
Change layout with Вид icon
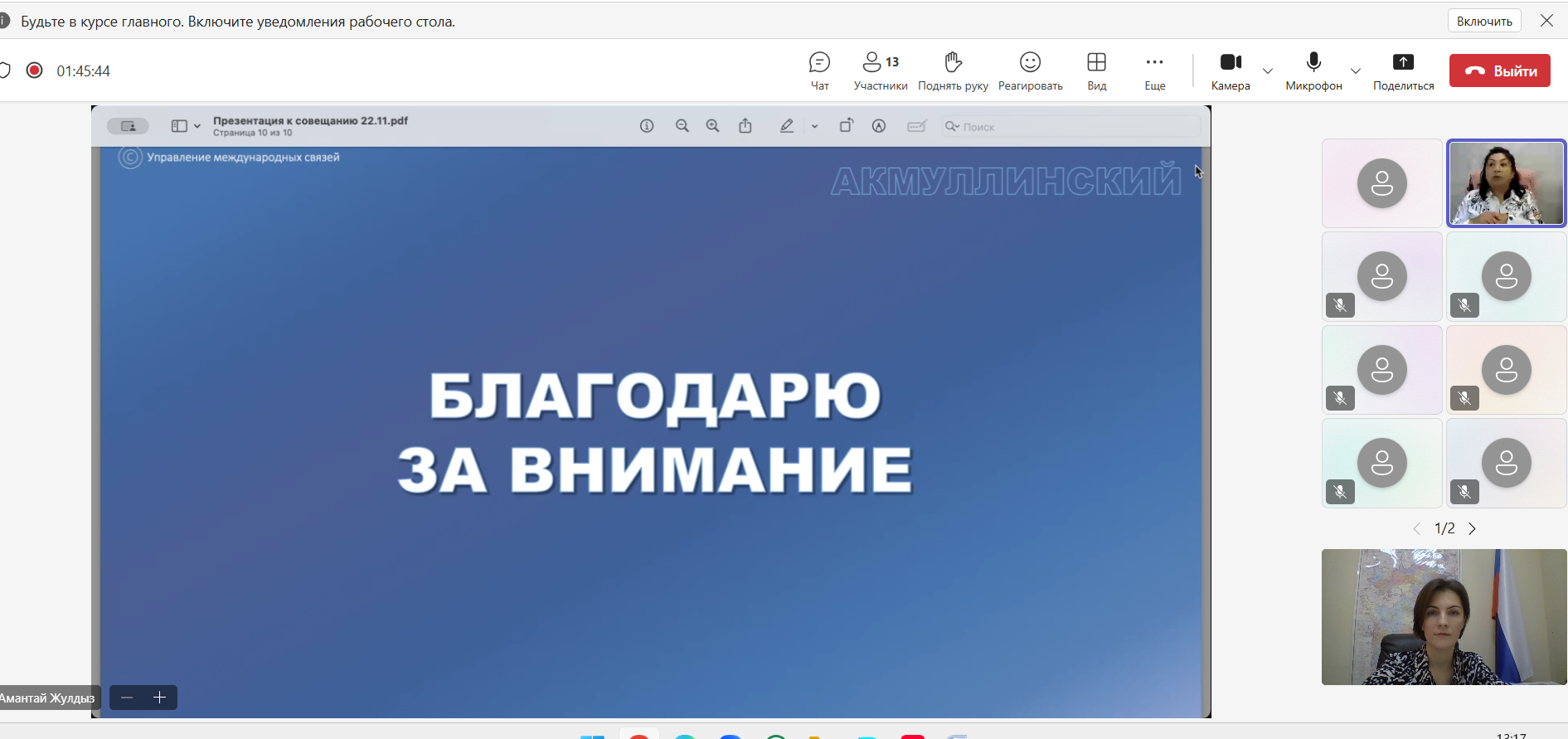1096,71
